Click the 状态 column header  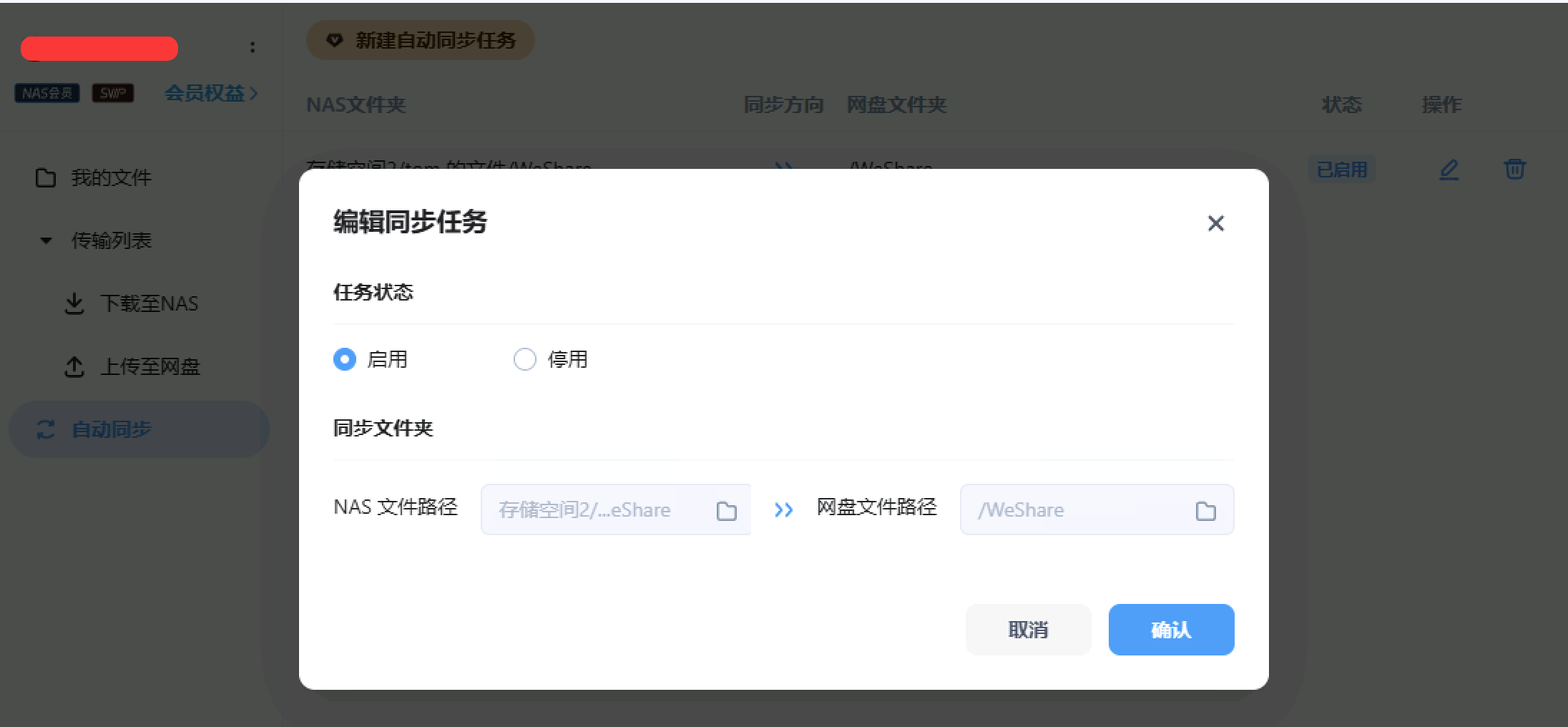click(1342, 104)
